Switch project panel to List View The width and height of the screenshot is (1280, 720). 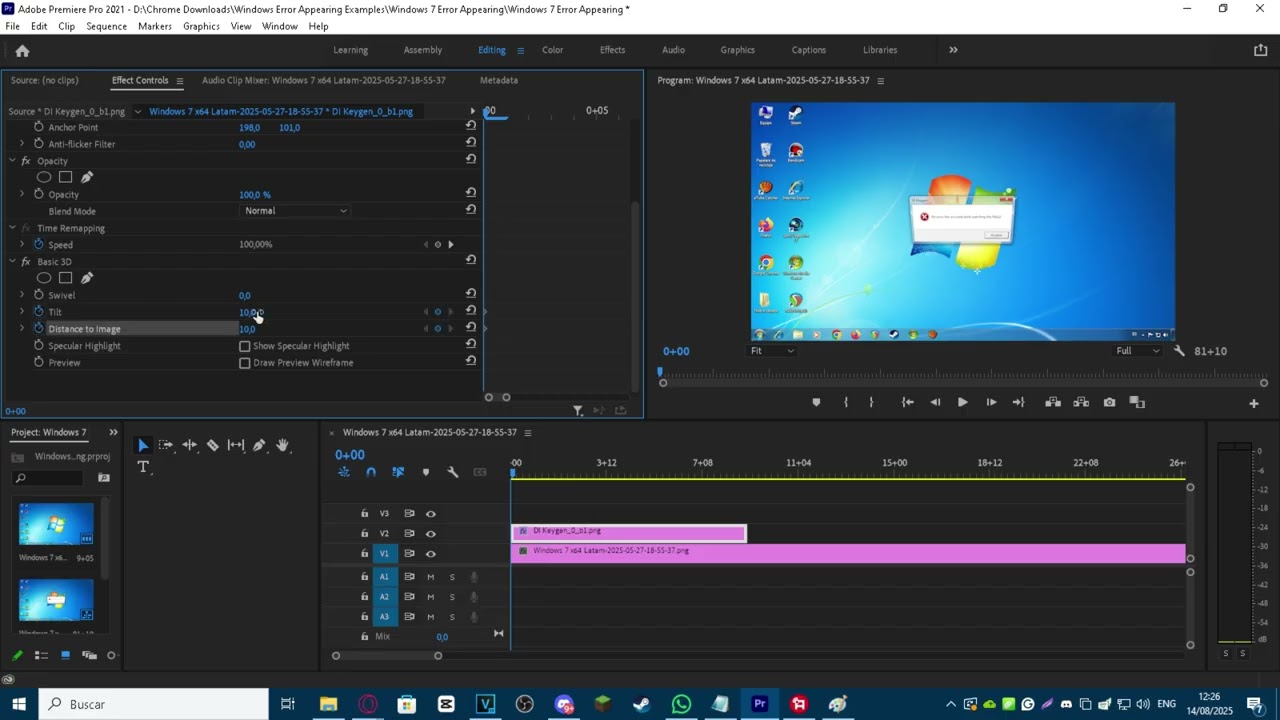coord(41,655)
